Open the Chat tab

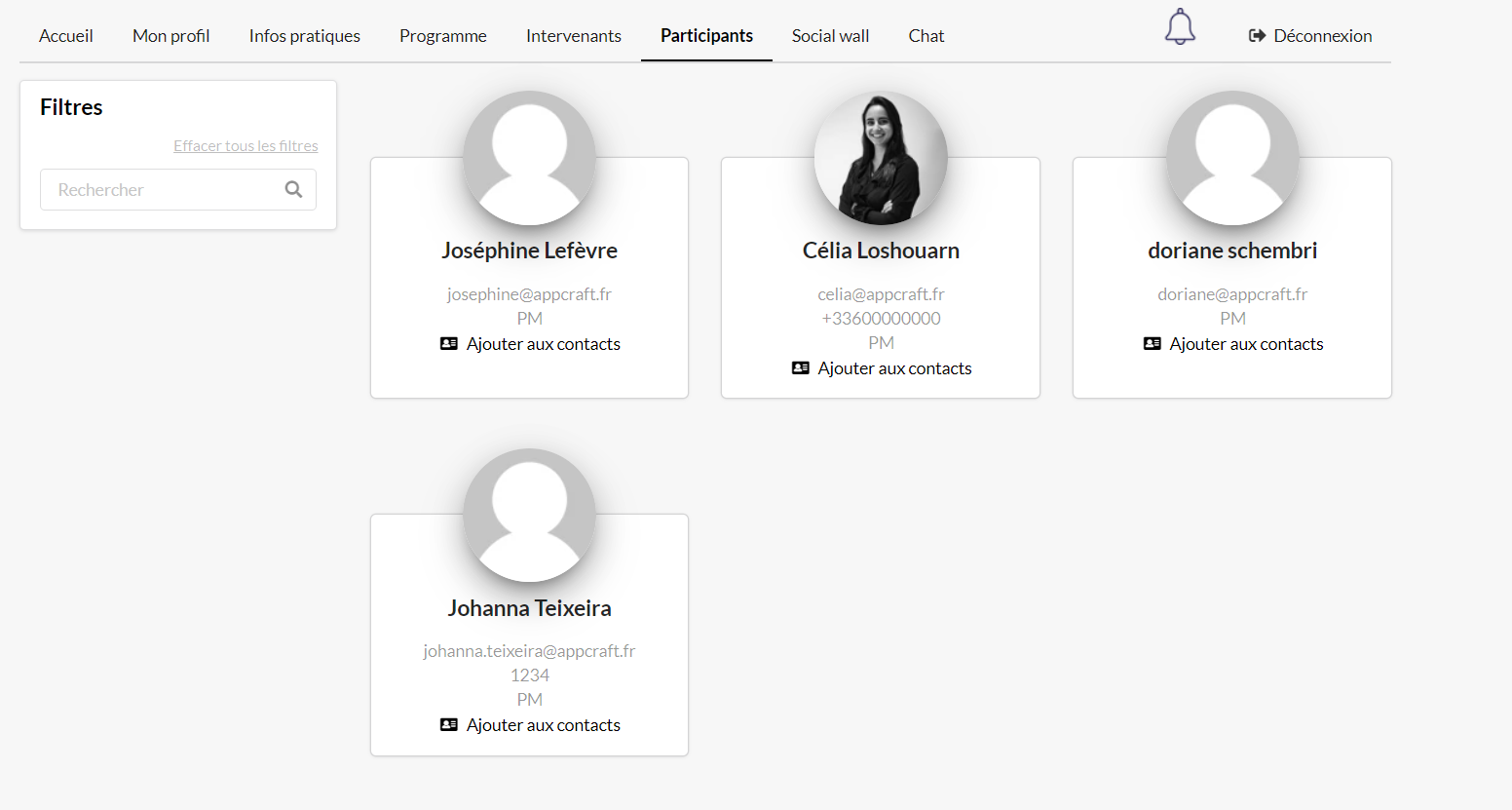[x=926, y=36]
